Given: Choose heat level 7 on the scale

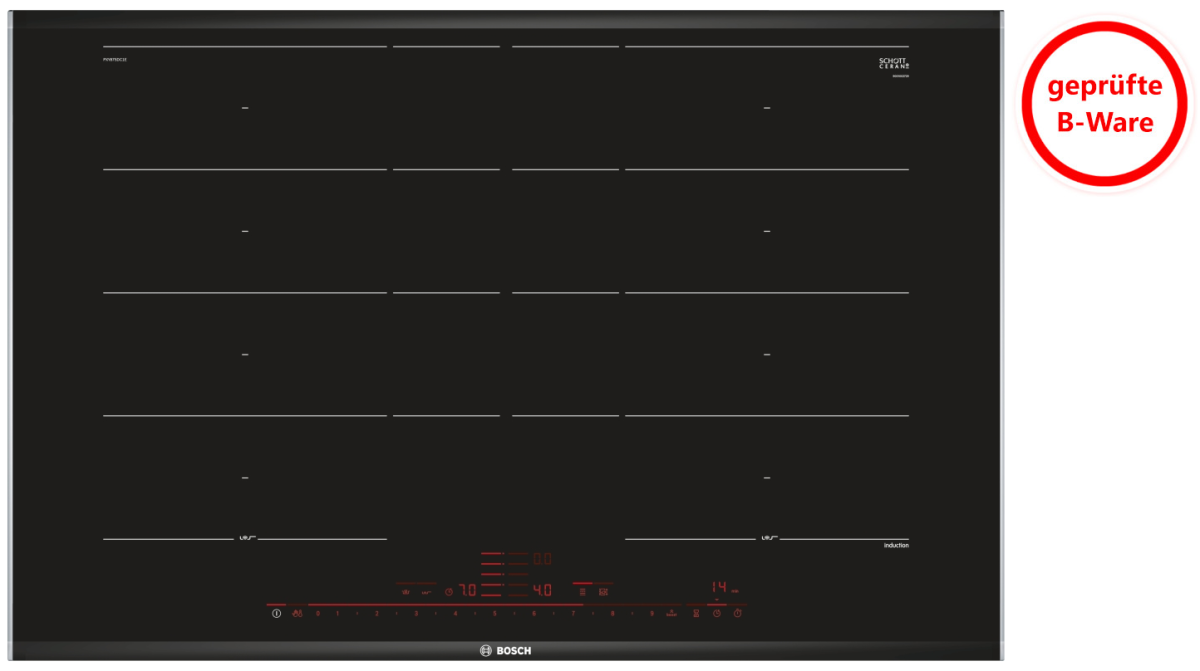Looking at the screenshot, I should click(573, 613).
